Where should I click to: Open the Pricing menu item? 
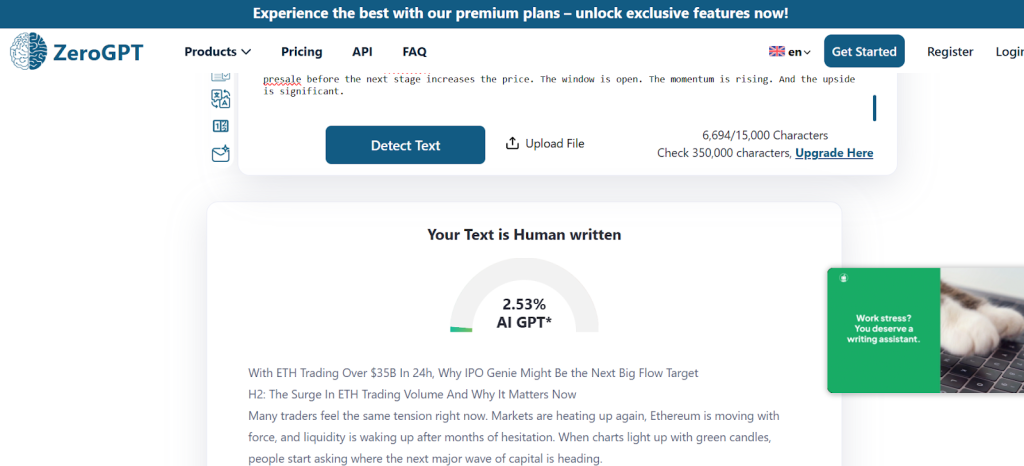point(301,52)
